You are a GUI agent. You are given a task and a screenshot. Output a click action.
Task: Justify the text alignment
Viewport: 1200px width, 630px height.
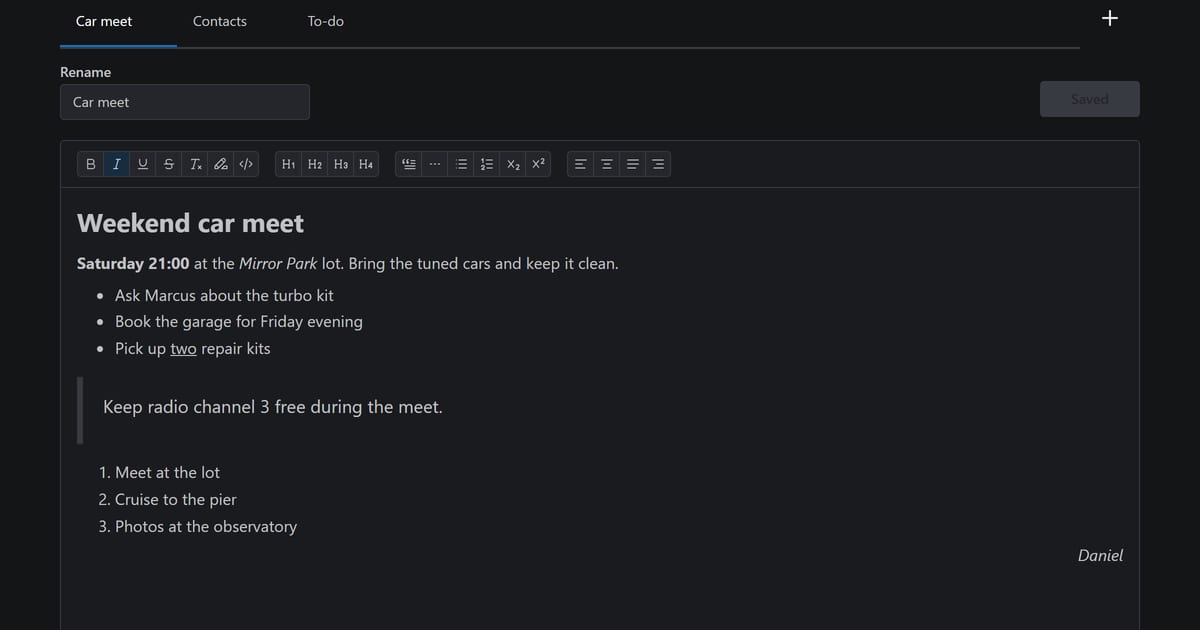[632, 164]
